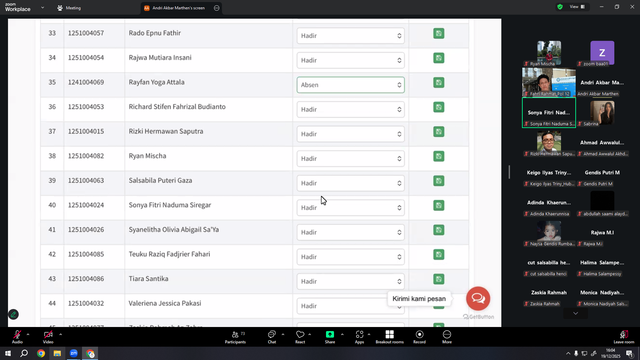The image size is (640, 360).
Task: Open Zoom app in Windows taskbar
Action: click(x=73, y=353)
